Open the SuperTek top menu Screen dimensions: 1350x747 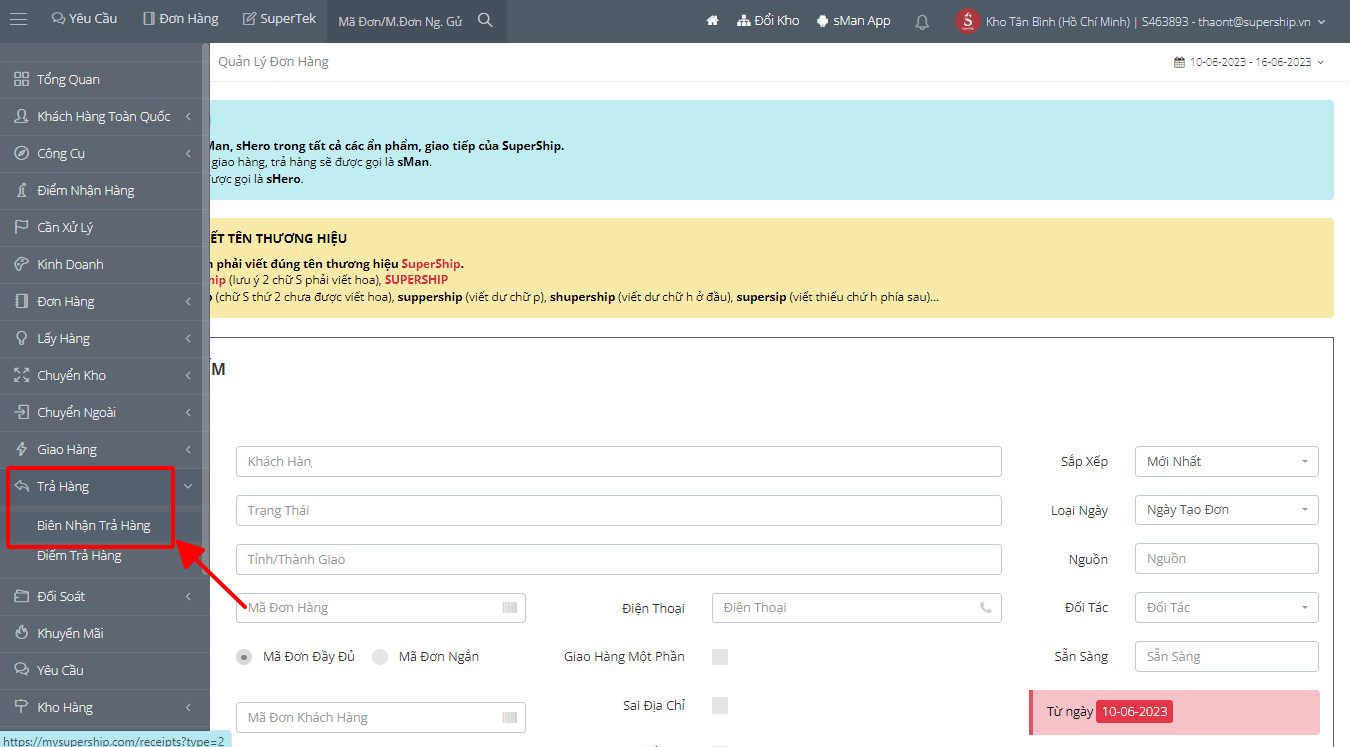click(x=279, y=20)
